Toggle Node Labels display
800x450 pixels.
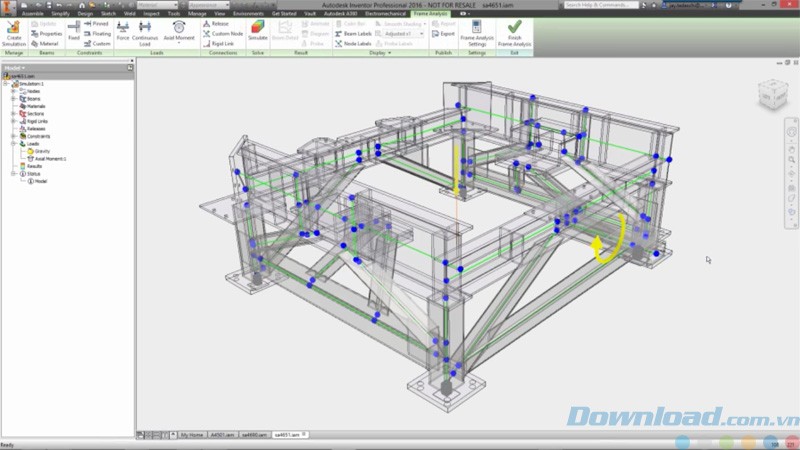point(352,44)
